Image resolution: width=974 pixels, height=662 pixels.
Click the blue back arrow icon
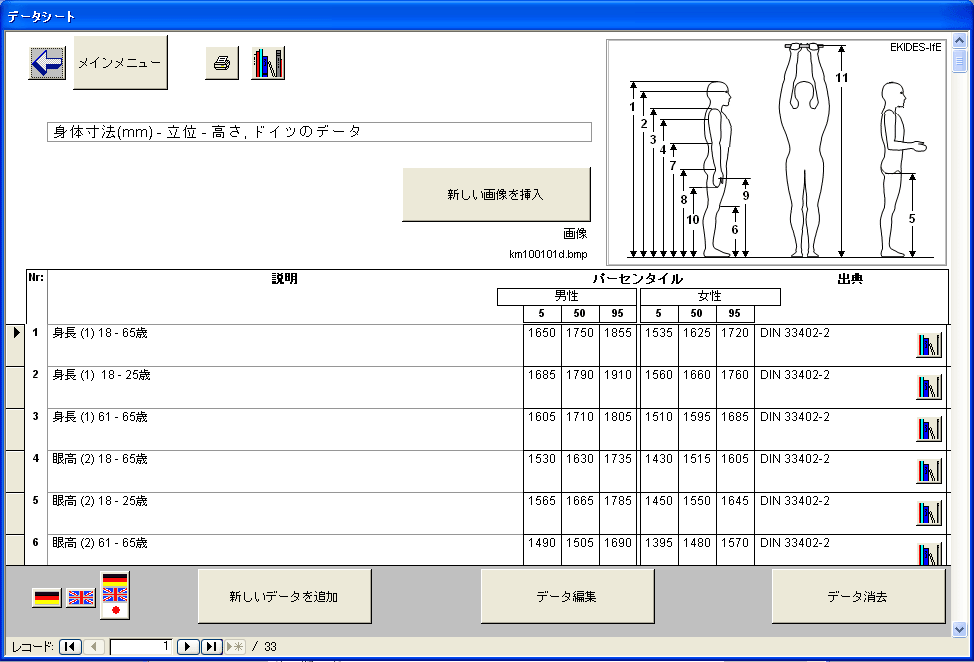[47, 64]
